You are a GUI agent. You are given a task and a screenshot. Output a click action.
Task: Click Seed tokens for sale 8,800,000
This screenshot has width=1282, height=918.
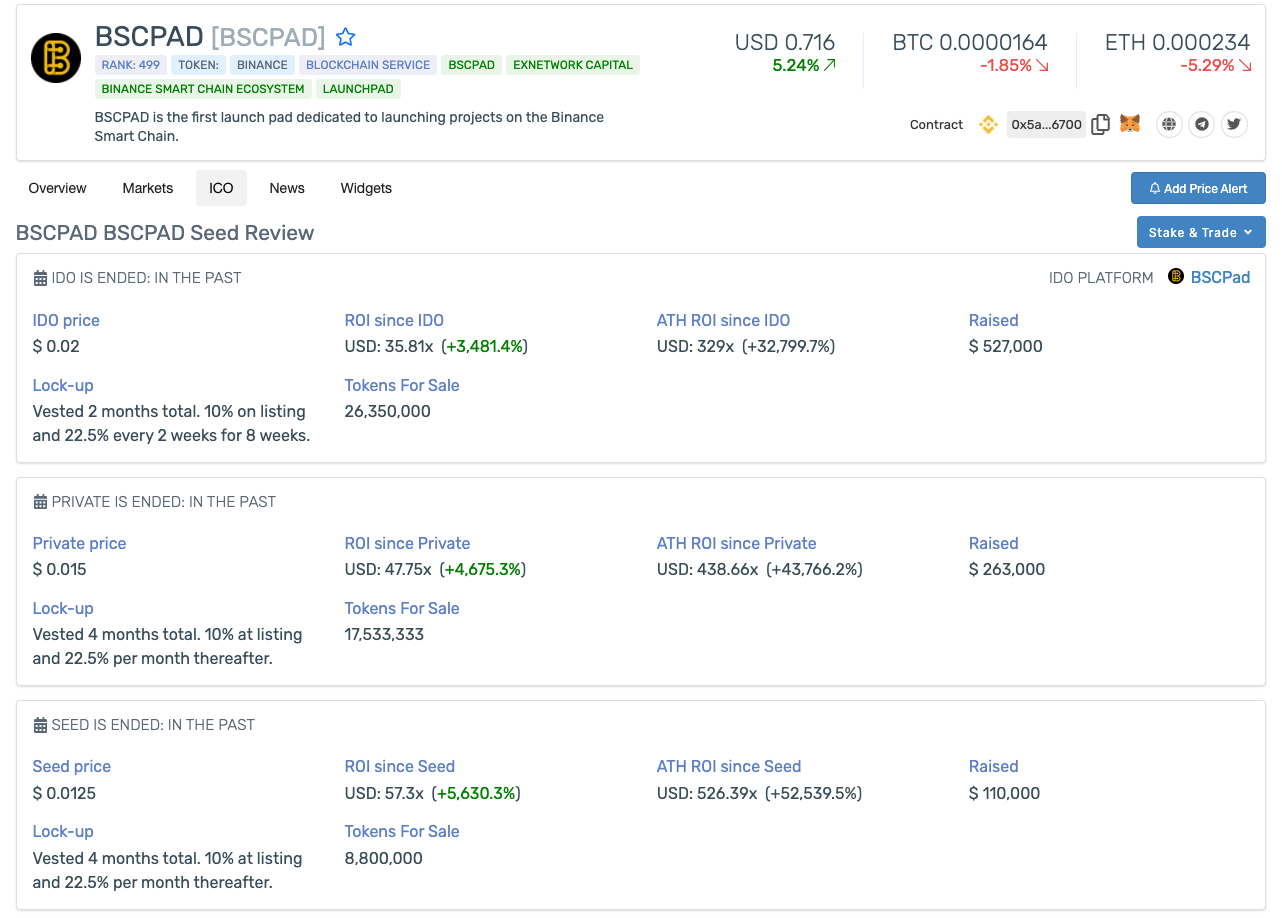[384, 858]
